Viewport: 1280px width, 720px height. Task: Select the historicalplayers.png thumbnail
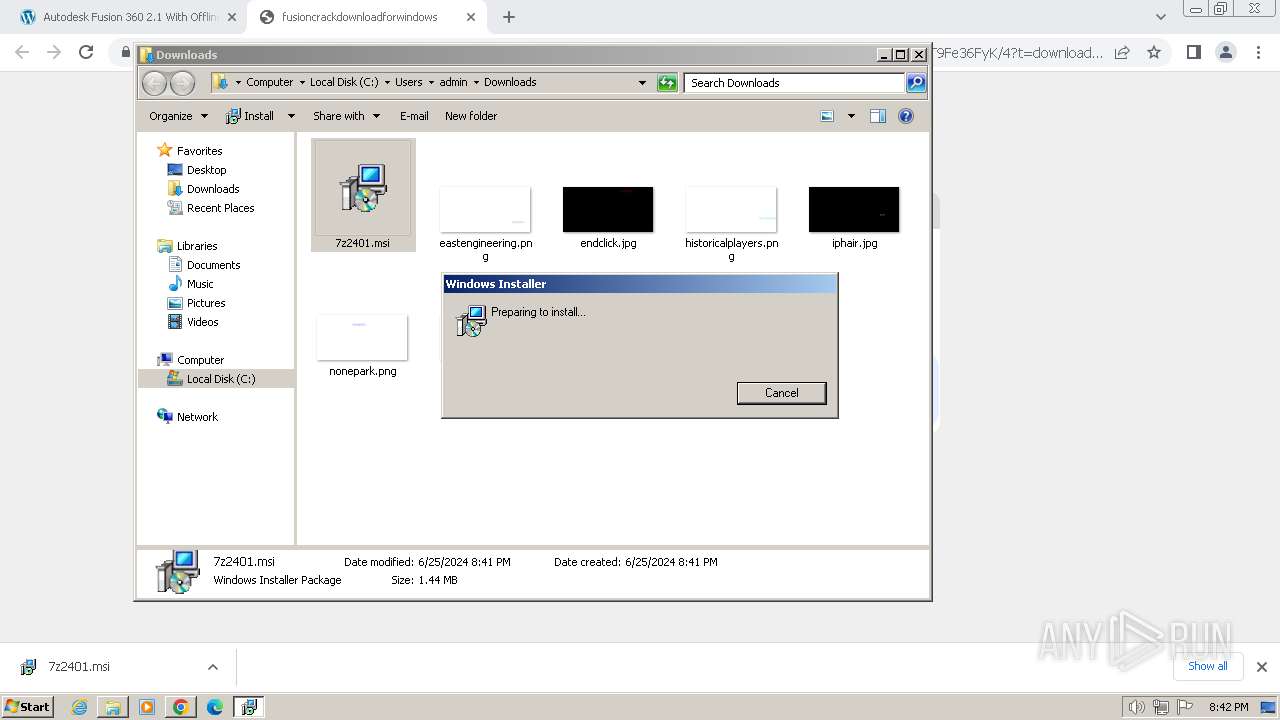coord(731,209)
